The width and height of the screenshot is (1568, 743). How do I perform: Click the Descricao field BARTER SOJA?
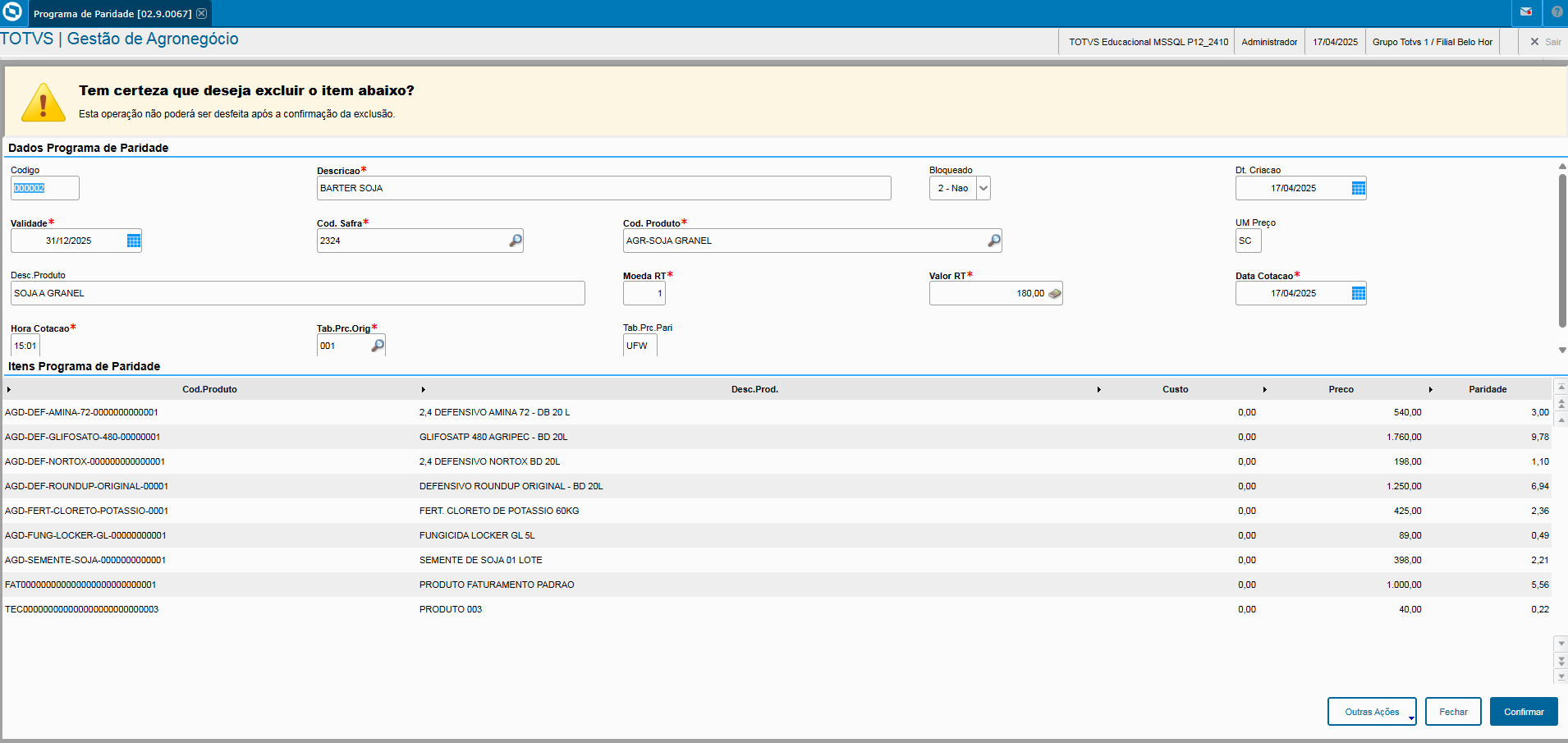pos(603,188)
